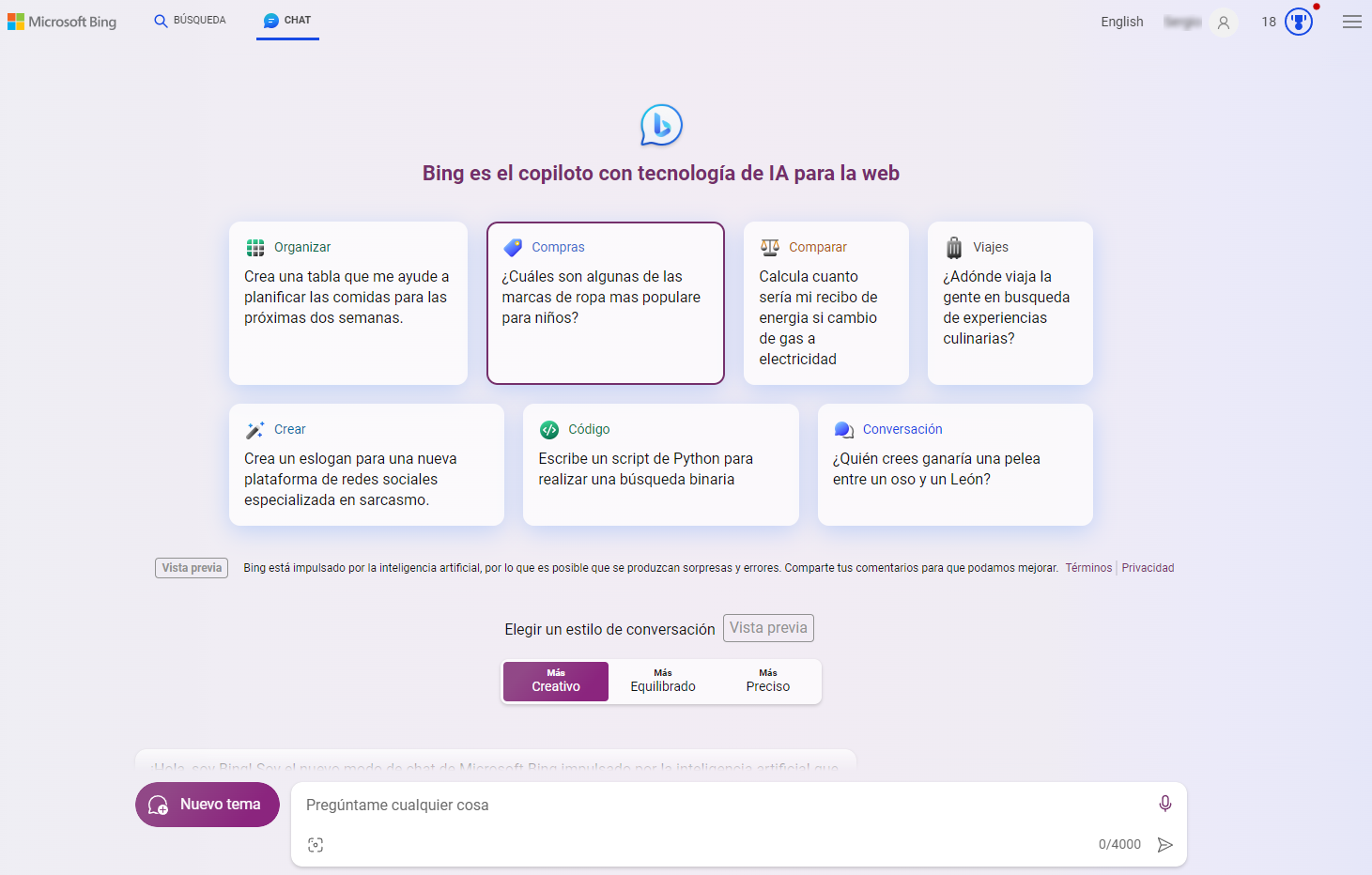This screenshot has height=875, width=1372.
Task: Open the user account avatar
Action: click(x=1223, y=22)
